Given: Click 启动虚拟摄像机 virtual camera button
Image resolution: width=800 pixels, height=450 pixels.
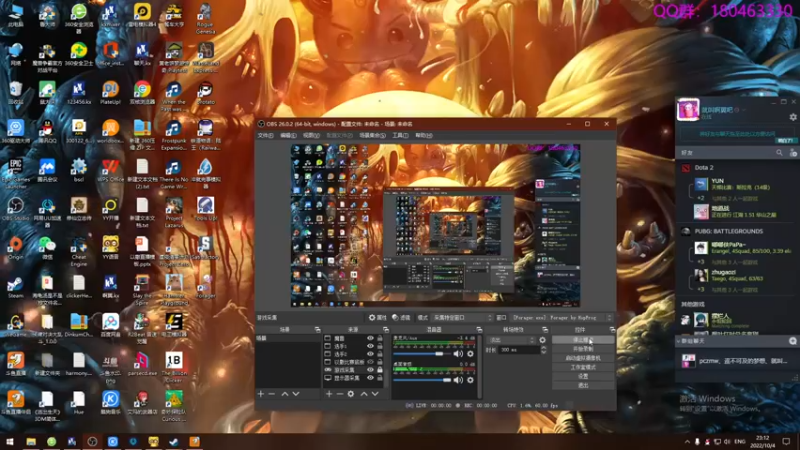Looking at the screenshot, I should 583,358.
